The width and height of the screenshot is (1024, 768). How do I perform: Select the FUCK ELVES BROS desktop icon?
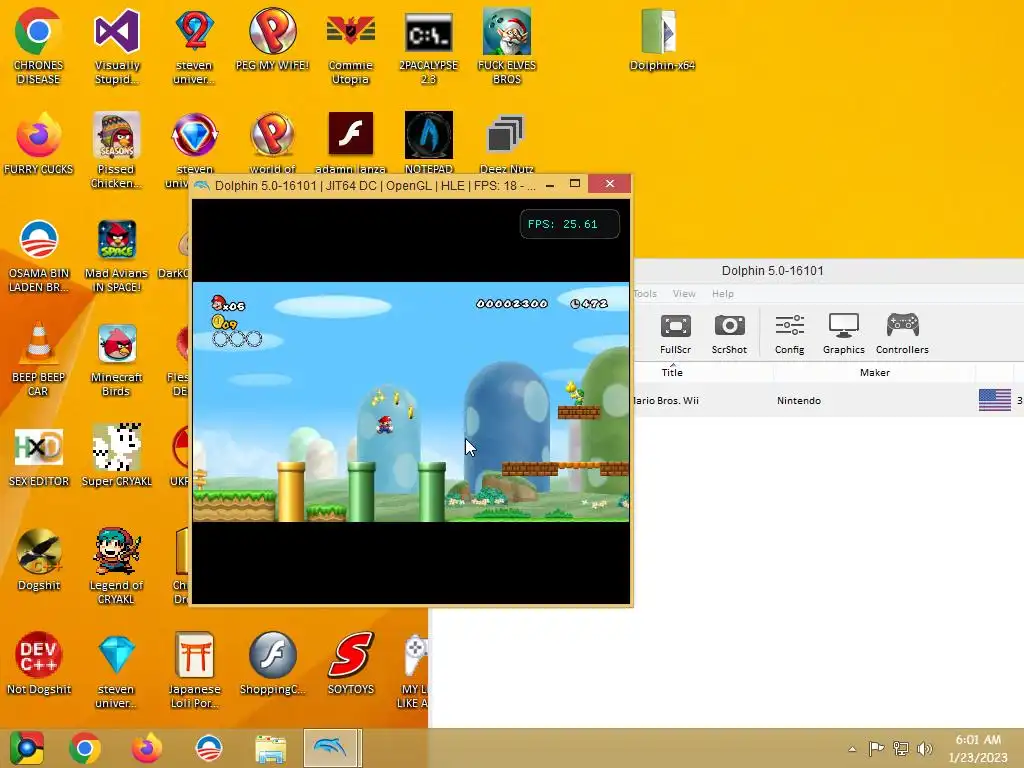506,46
